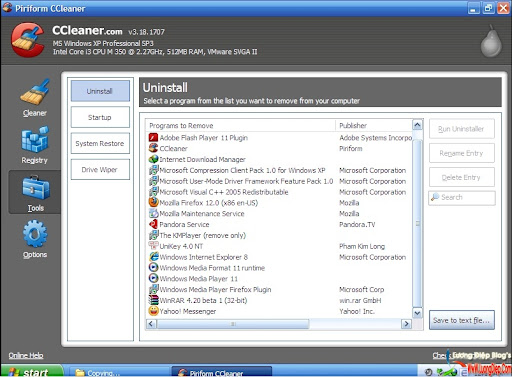Click the Windows Internet Explorer 8 icon
This screenshot has height=377, width=512.
tap(153, 257)
